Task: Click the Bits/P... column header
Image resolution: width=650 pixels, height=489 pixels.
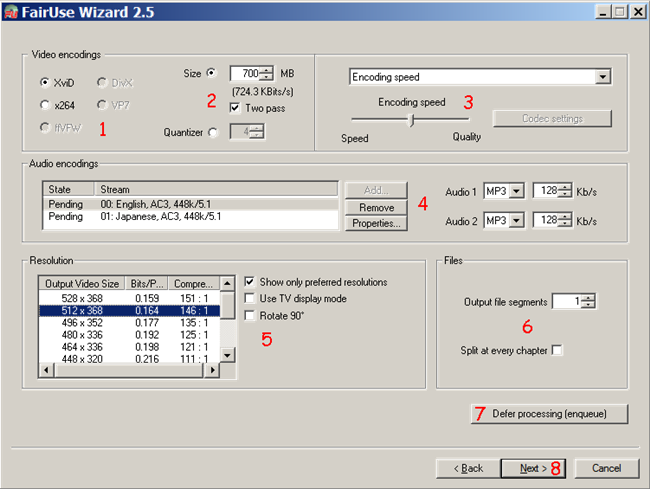Action: click(147, 283)
